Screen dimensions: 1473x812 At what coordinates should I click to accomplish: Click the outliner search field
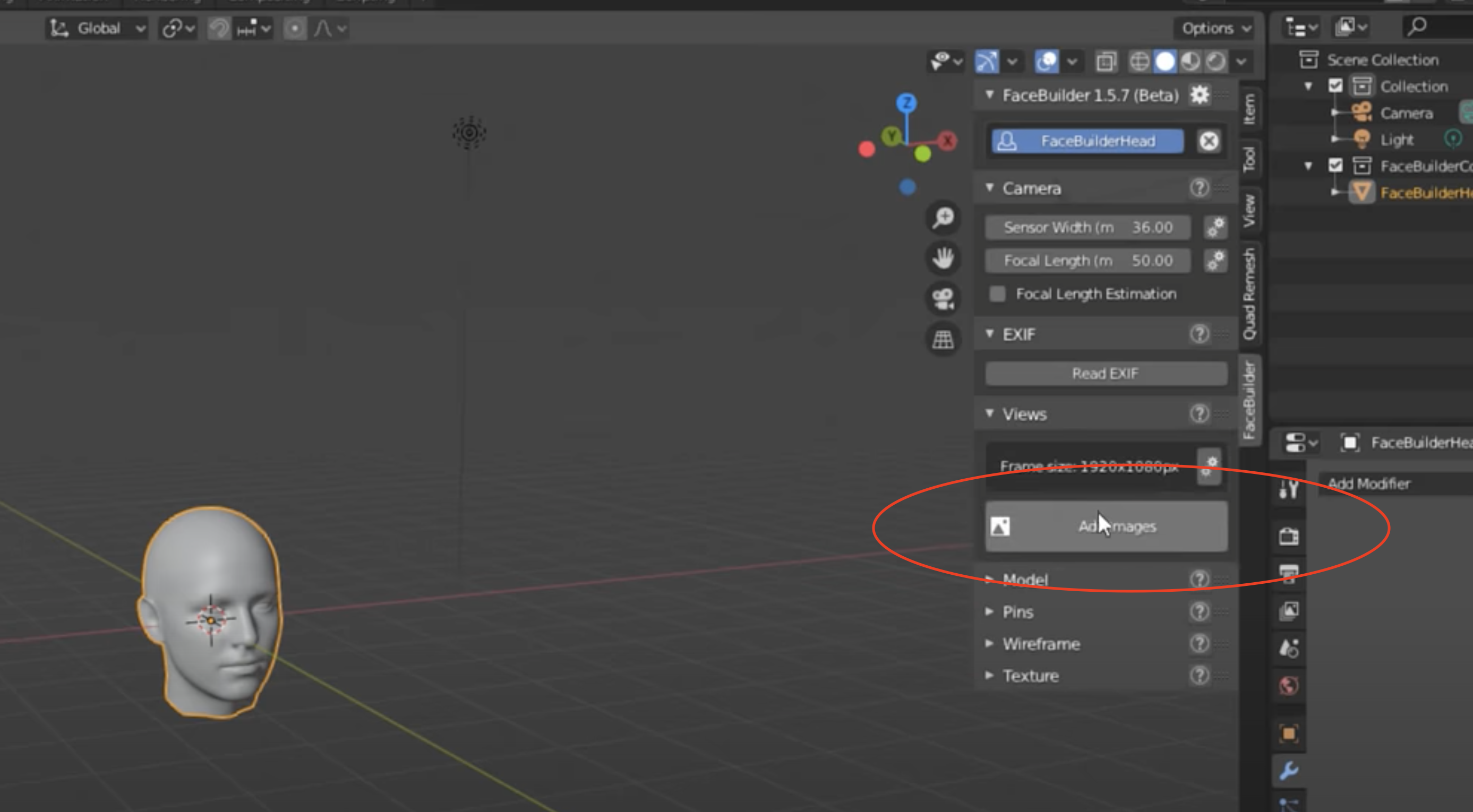pos(1437,27)
